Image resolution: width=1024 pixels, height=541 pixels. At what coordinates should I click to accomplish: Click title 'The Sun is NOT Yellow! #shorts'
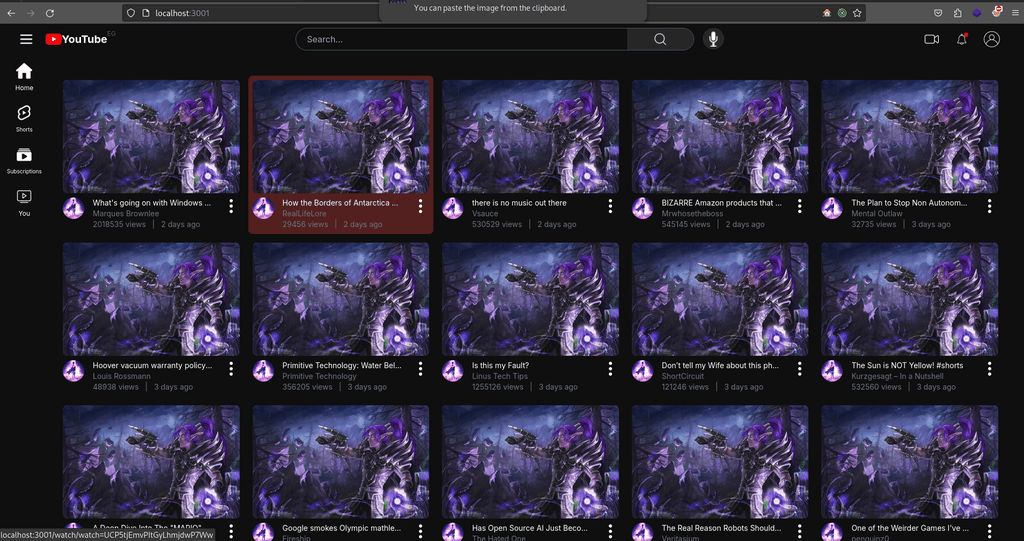pyautogui.click(x=907, y=366)
